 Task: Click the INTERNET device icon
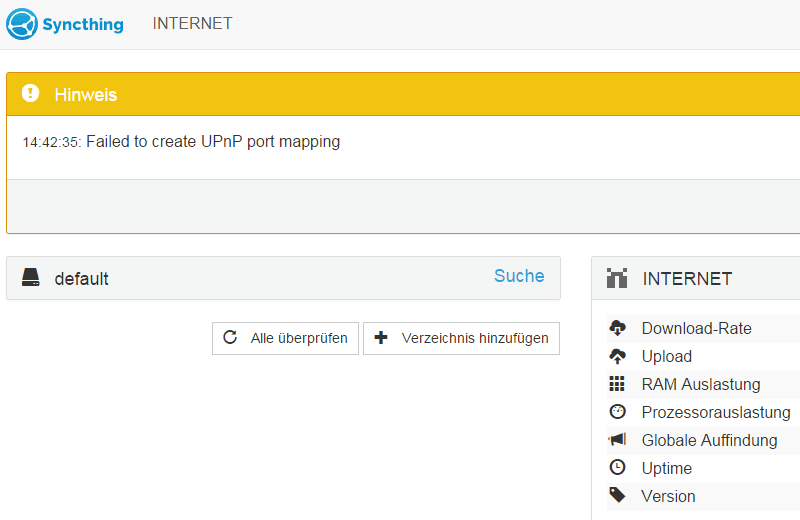(617, 278)
